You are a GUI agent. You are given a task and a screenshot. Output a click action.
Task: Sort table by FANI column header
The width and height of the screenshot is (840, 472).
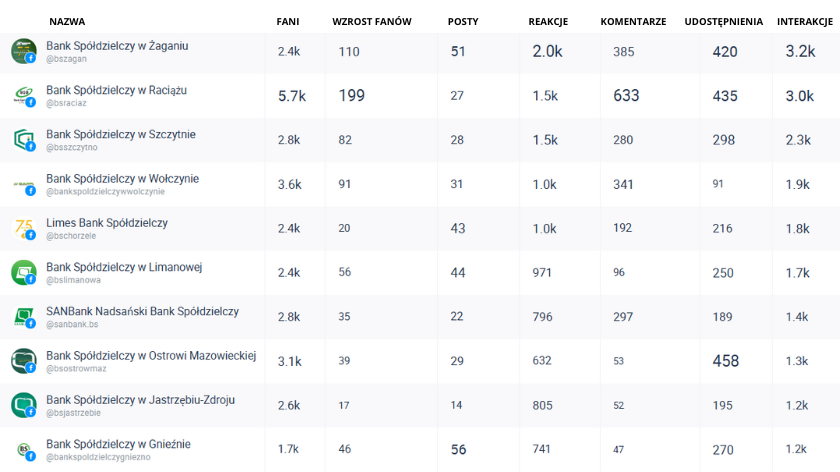coord(288,21)
